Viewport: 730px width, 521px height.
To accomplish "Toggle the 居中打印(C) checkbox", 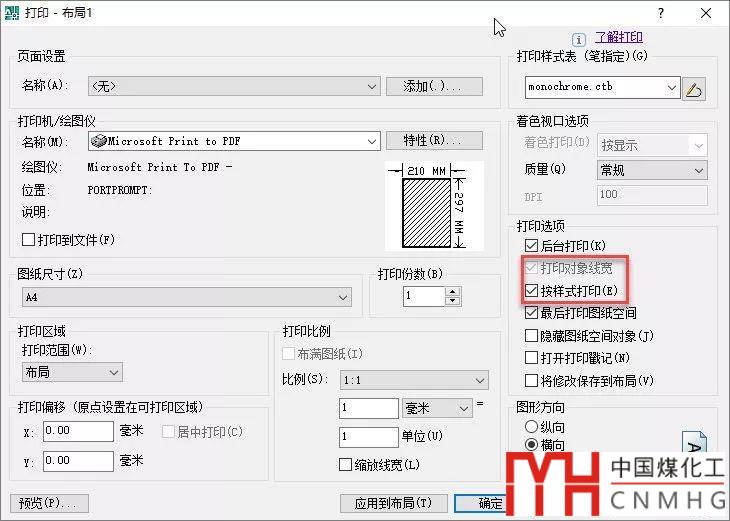I will [x=168, y=432].
